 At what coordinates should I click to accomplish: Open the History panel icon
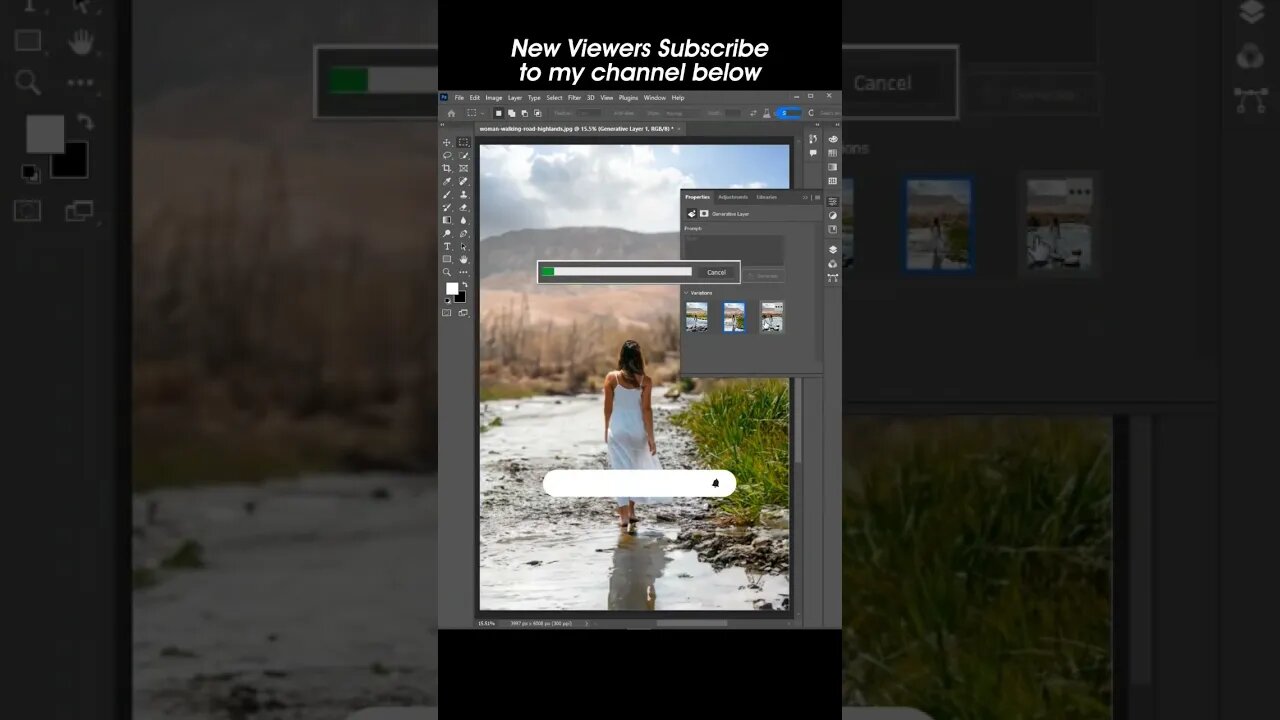click(x=813, y=138)
